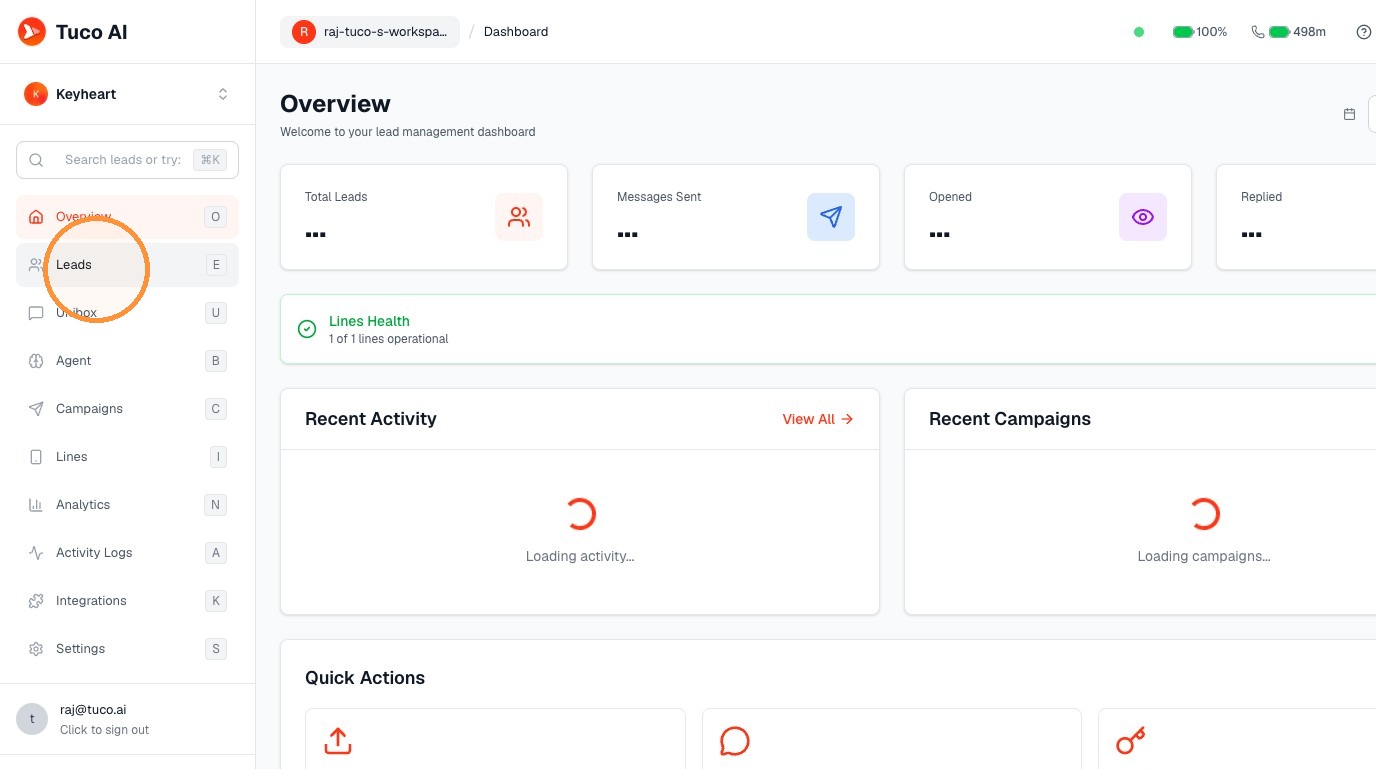1376x769 pixels.
Task: Click the Messages Sent paper plane icon
Action: coord(831,217)
